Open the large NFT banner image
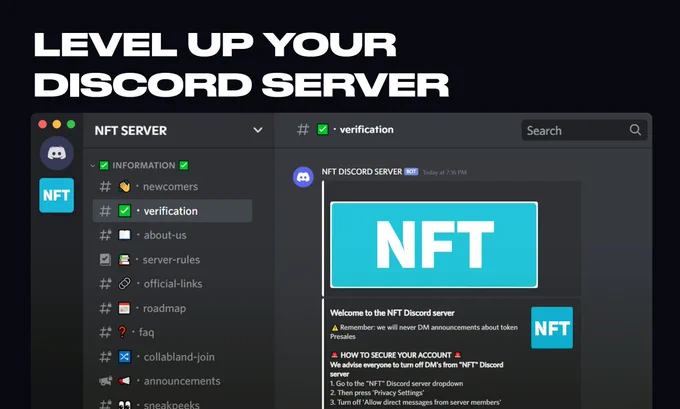Screen dimensions: 680x409 click(434, 245)
